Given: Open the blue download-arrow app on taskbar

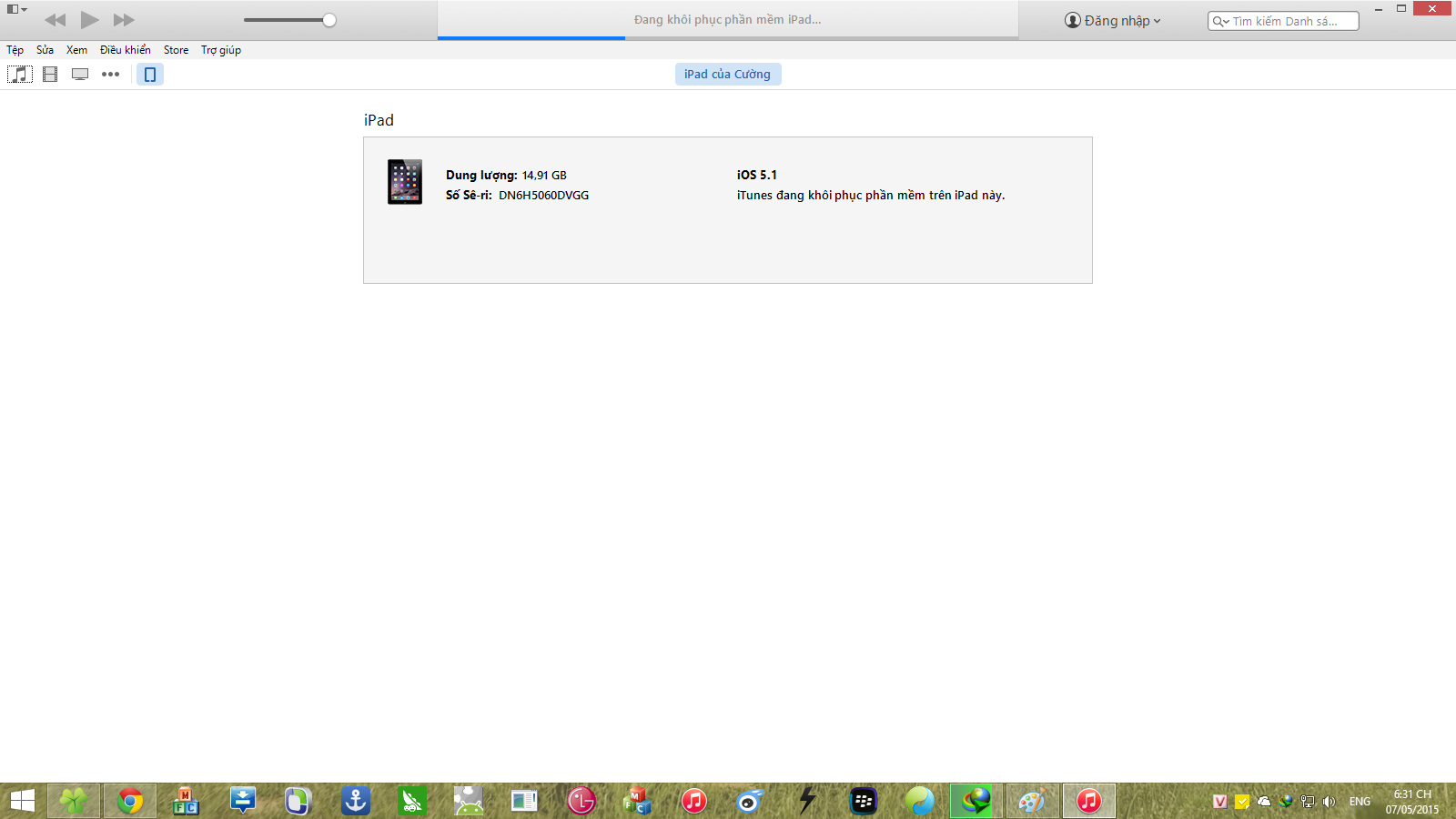Looking at the screenshot, I should 243,801.
